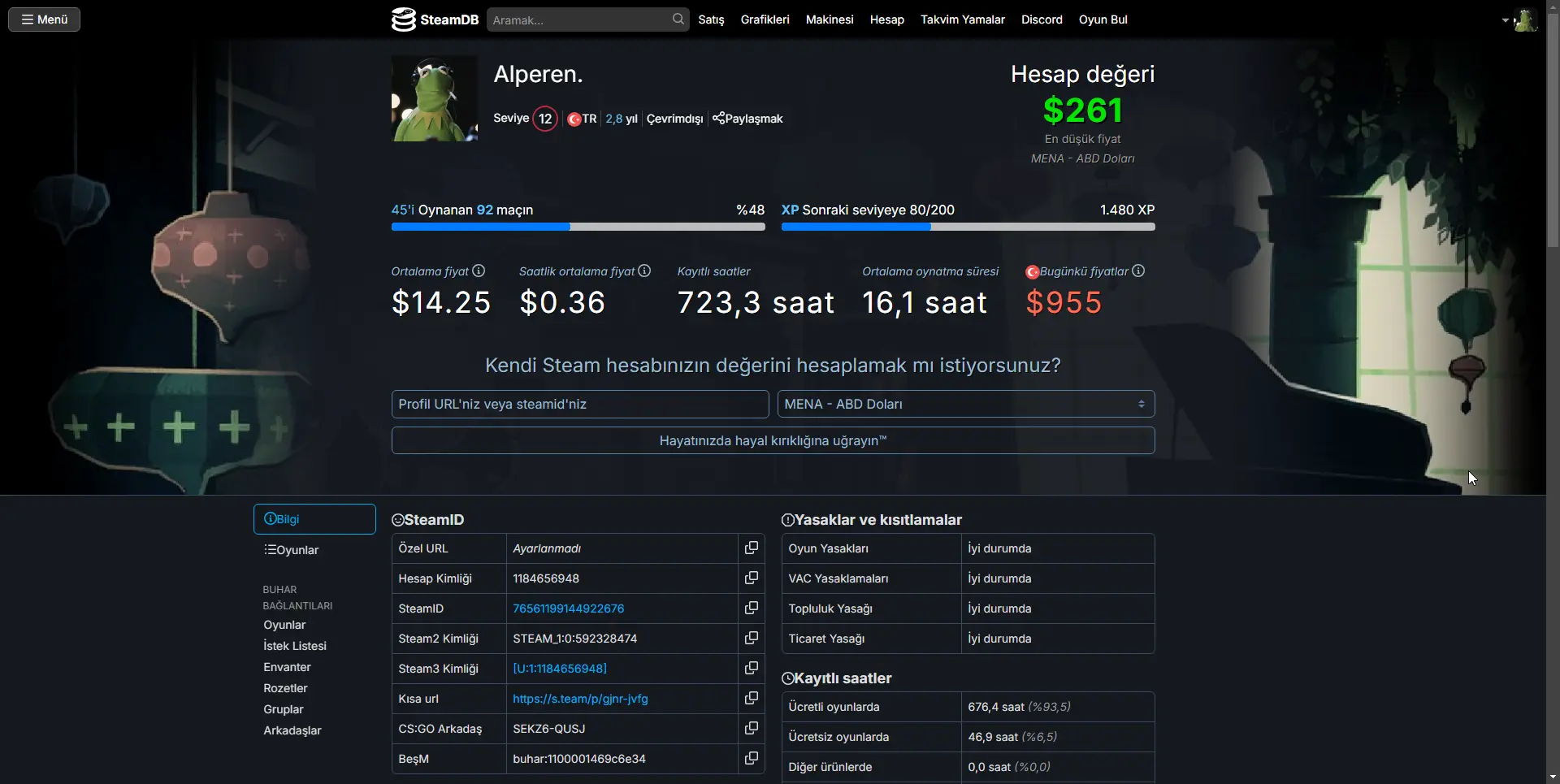Click the $261 account value
The image size is (1560, 784).
1082,110
